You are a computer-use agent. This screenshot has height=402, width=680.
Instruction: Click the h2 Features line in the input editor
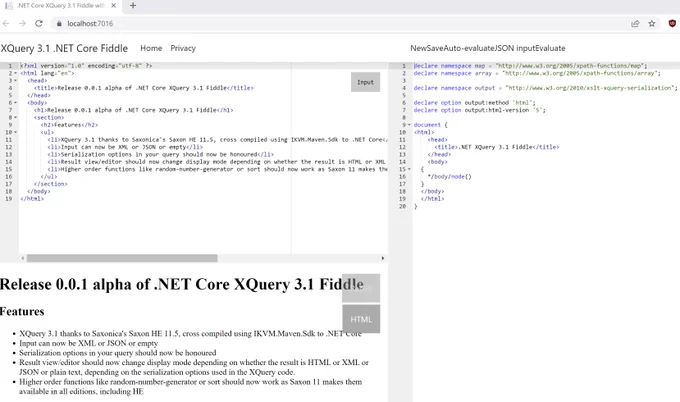[x=69, y=125]
